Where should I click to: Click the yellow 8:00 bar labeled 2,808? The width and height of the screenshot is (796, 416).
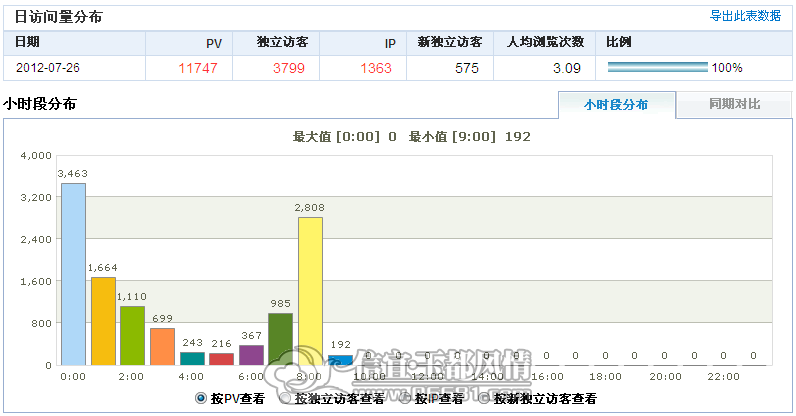coord(310,291)
